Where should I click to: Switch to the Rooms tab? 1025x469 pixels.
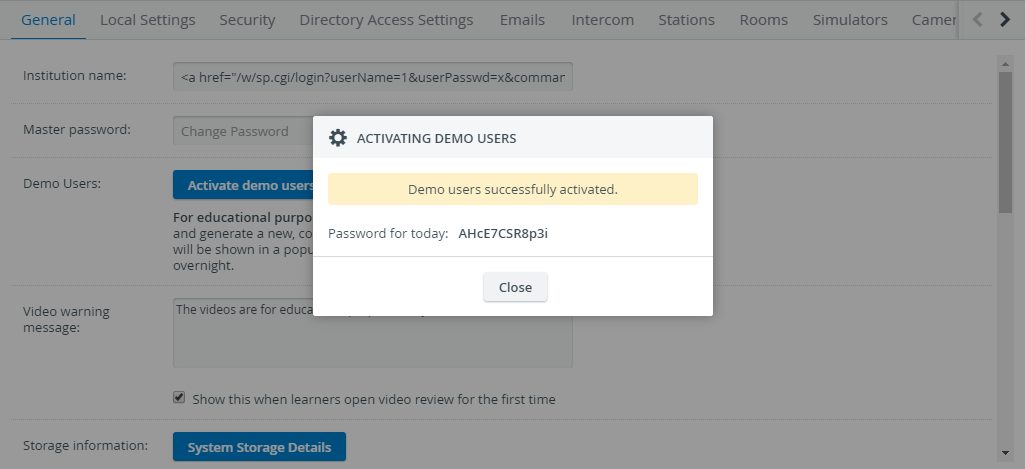[764, 20]
